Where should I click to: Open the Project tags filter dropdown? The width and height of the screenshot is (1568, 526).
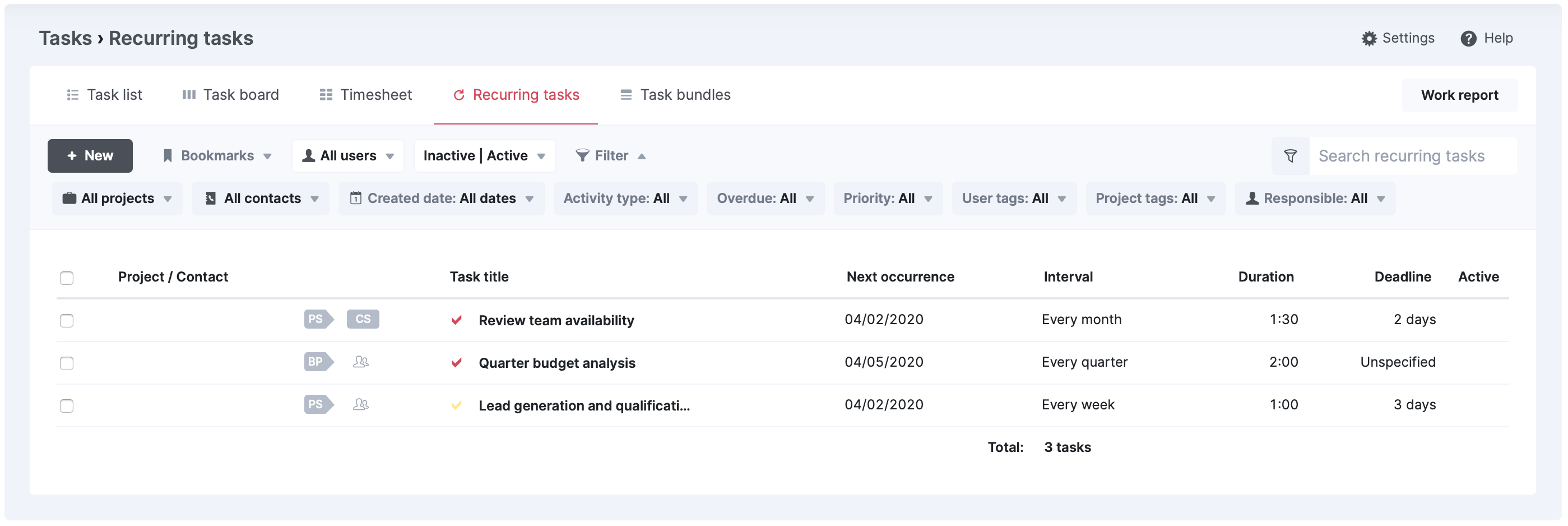tap(1156, 198)
